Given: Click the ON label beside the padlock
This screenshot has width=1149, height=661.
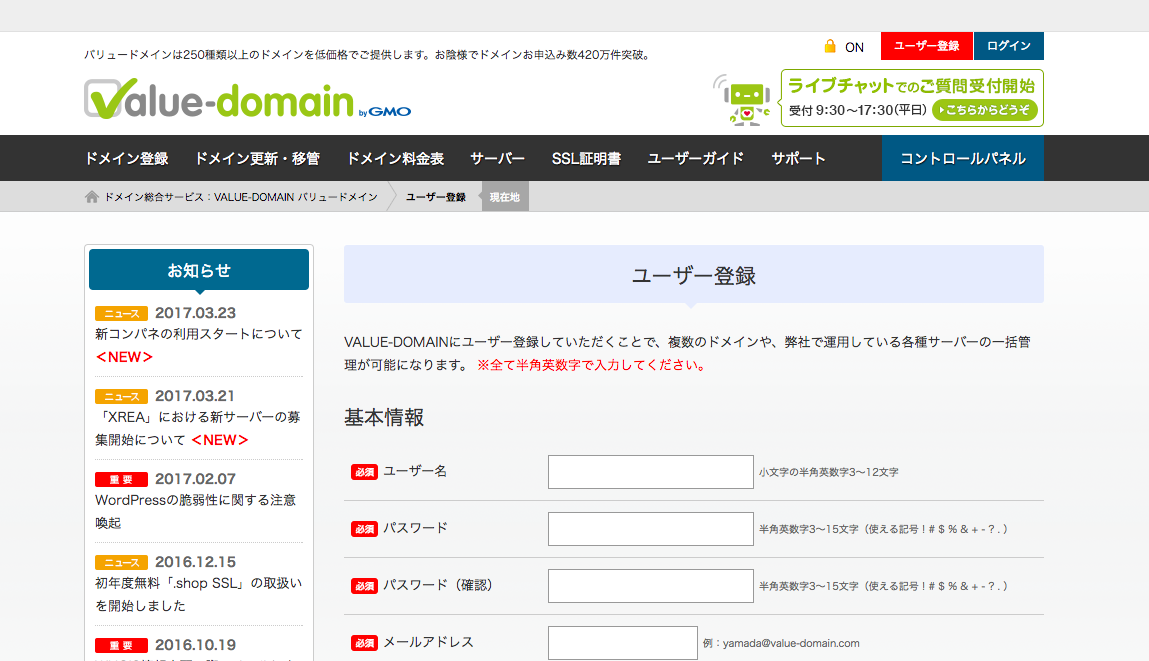Looking at the screenshot, I should 854,47.
